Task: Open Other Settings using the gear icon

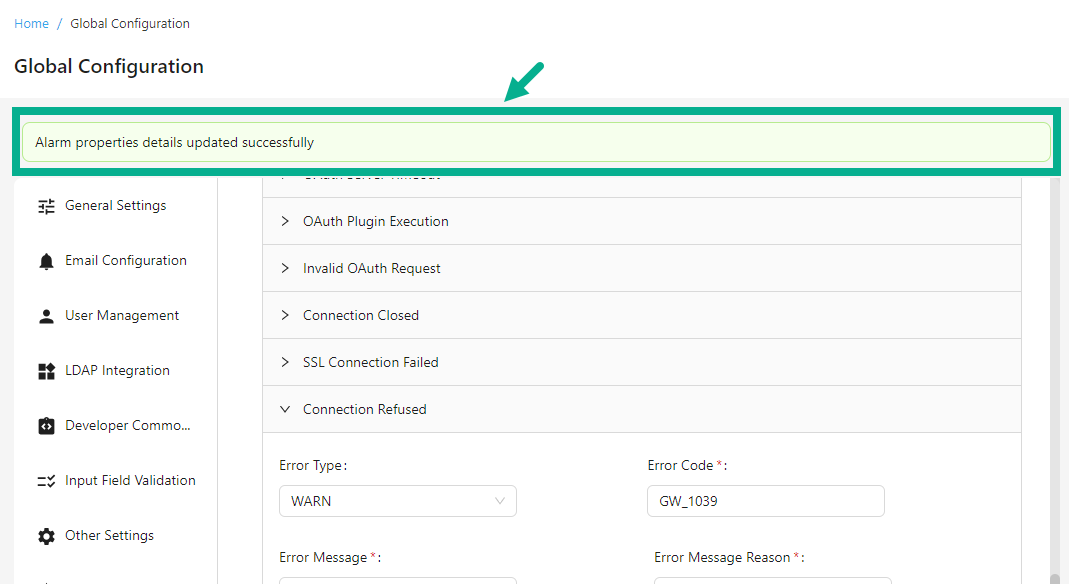Action: [45, 535]
